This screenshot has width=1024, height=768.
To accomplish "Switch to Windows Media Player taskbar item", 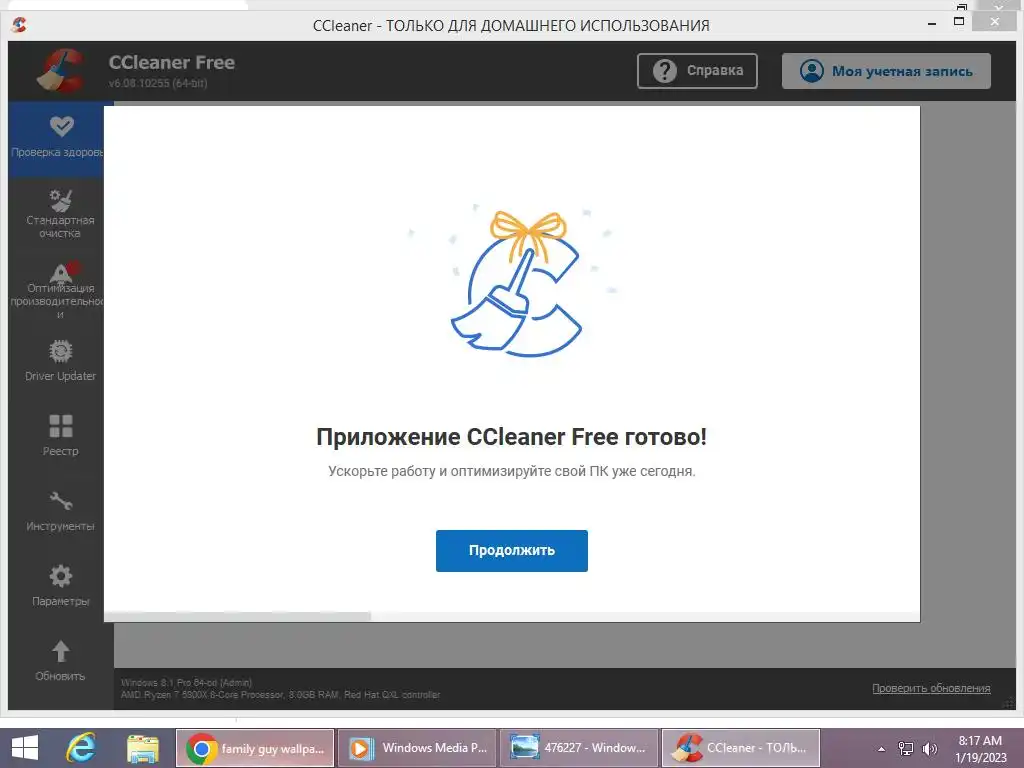I will (x=417, y=748).
